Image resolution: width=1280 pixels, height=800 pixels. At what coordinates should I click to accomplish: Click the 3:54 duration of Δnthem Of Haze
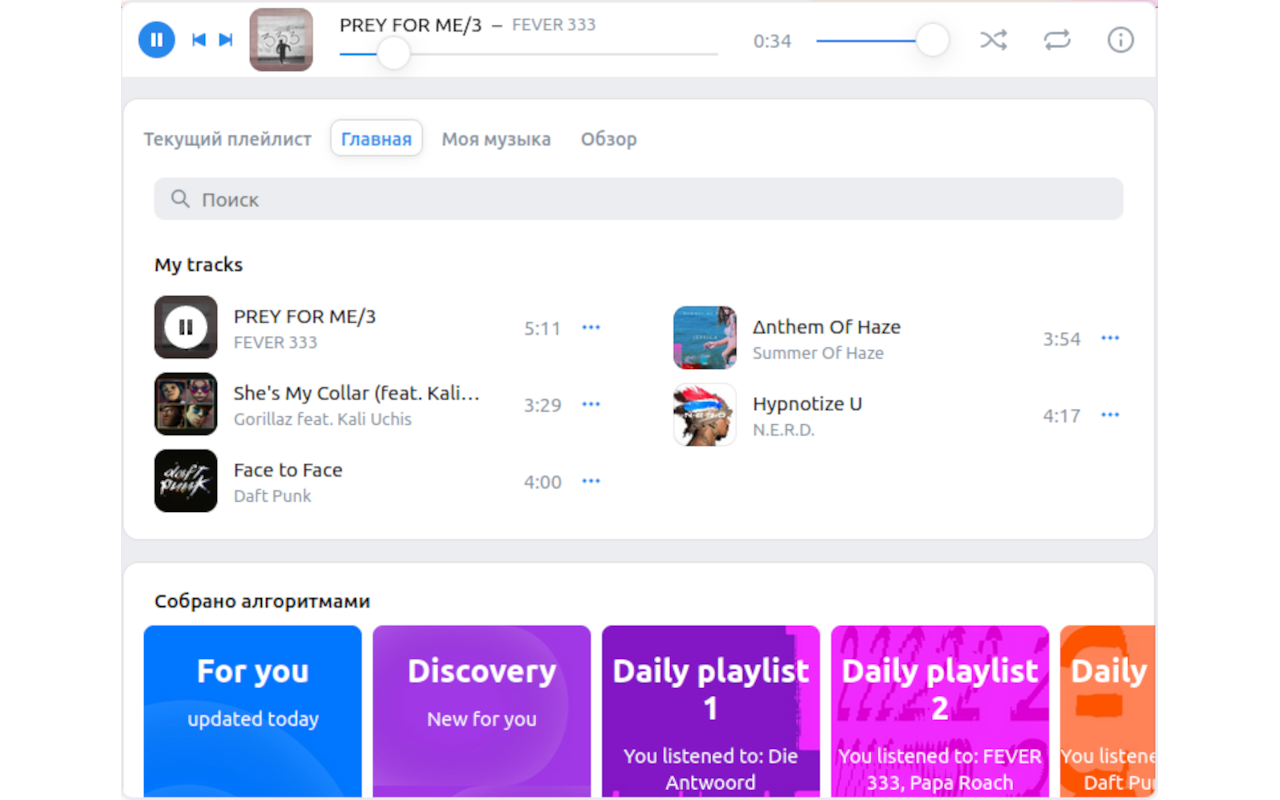1061,339
